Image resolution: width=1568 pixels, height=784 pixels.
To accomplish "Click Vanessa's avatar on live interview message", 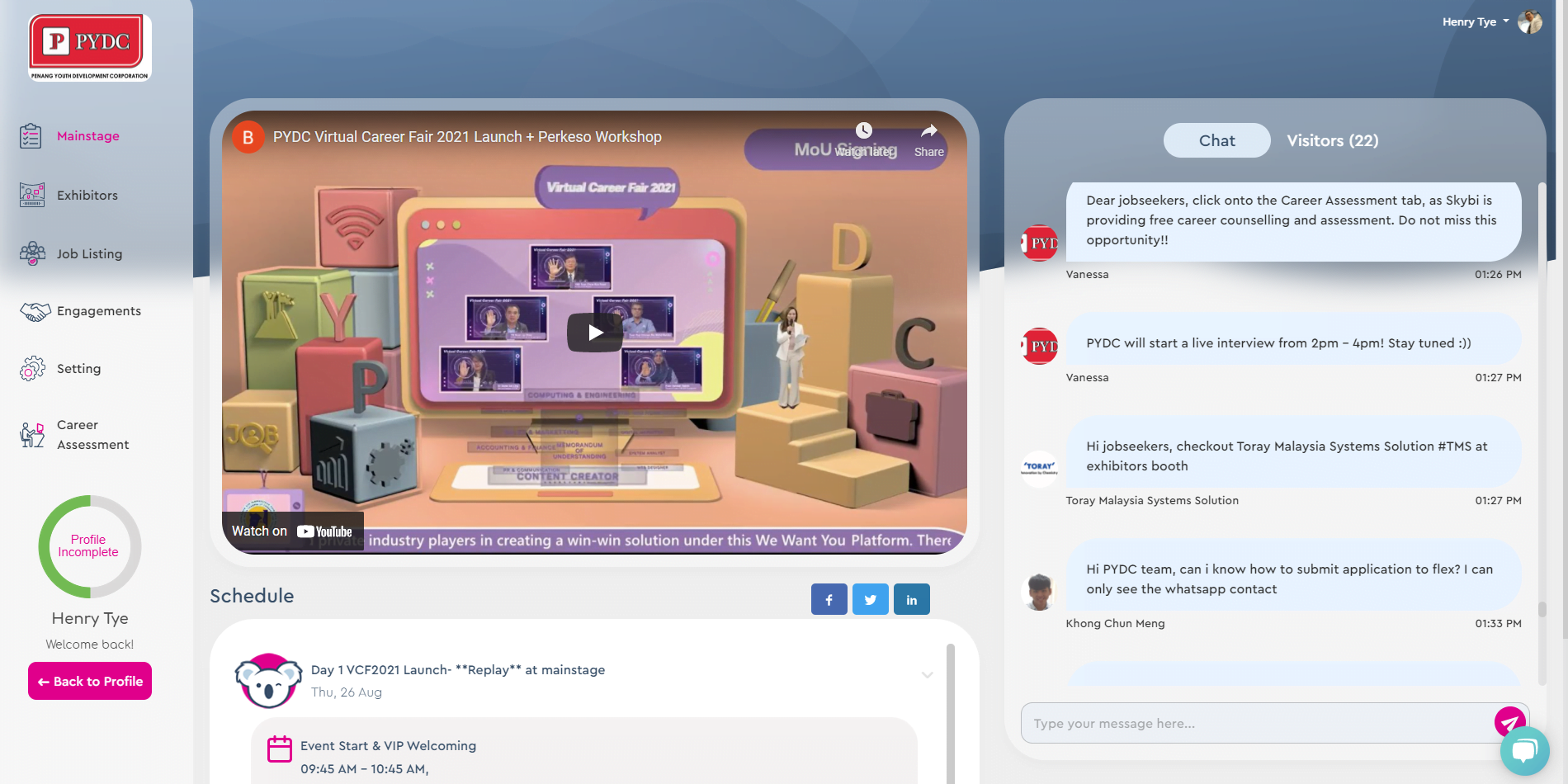I will 1039,346.
